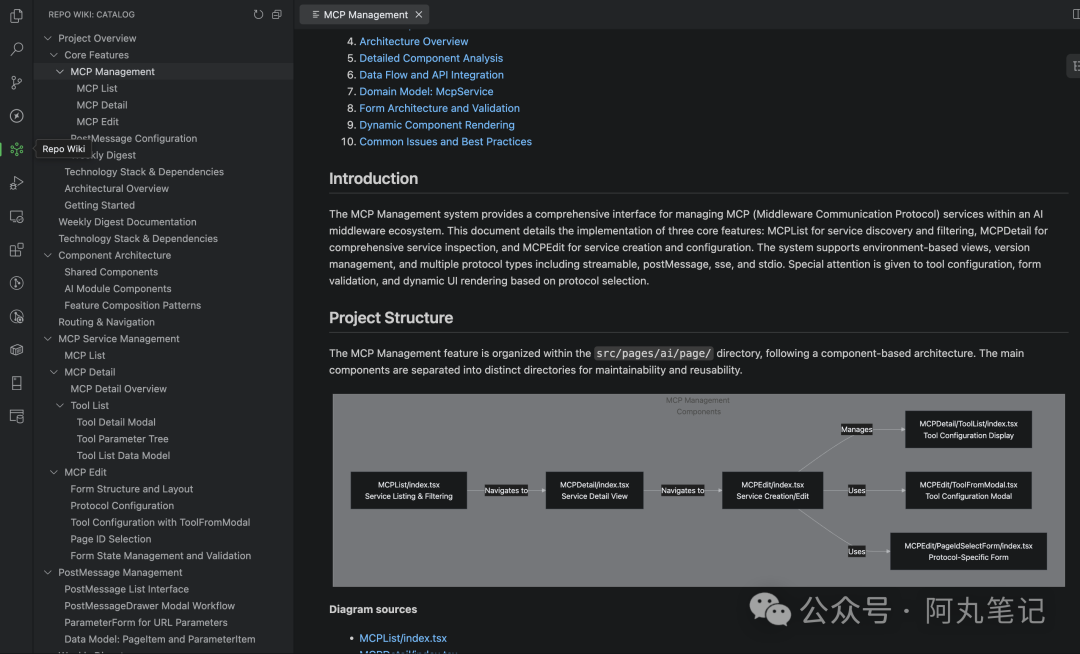Open the Detailed Component Analysis link
Viewport: 1080px width, 654px height.
point(430,59)
